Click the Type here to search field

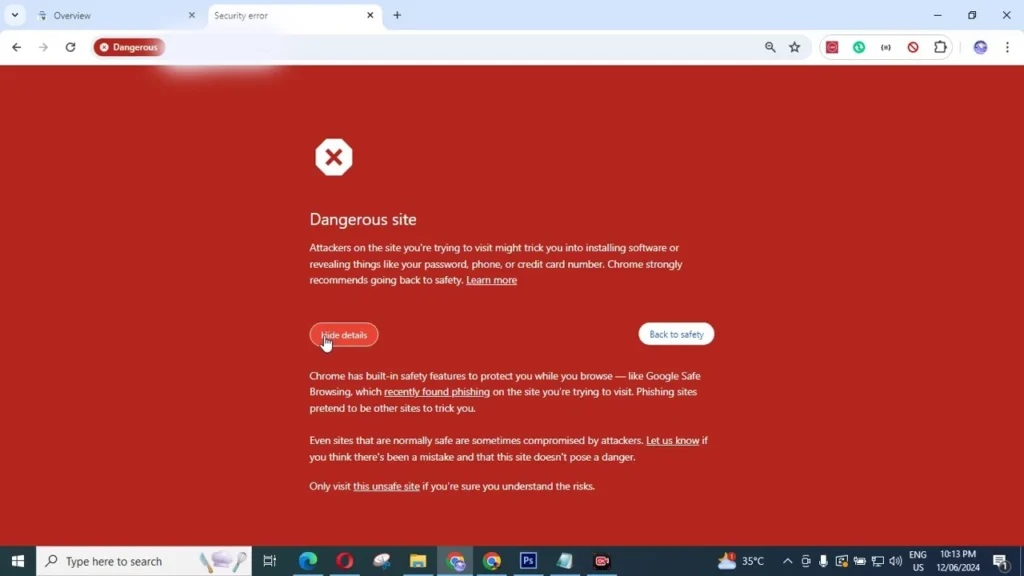140,561
